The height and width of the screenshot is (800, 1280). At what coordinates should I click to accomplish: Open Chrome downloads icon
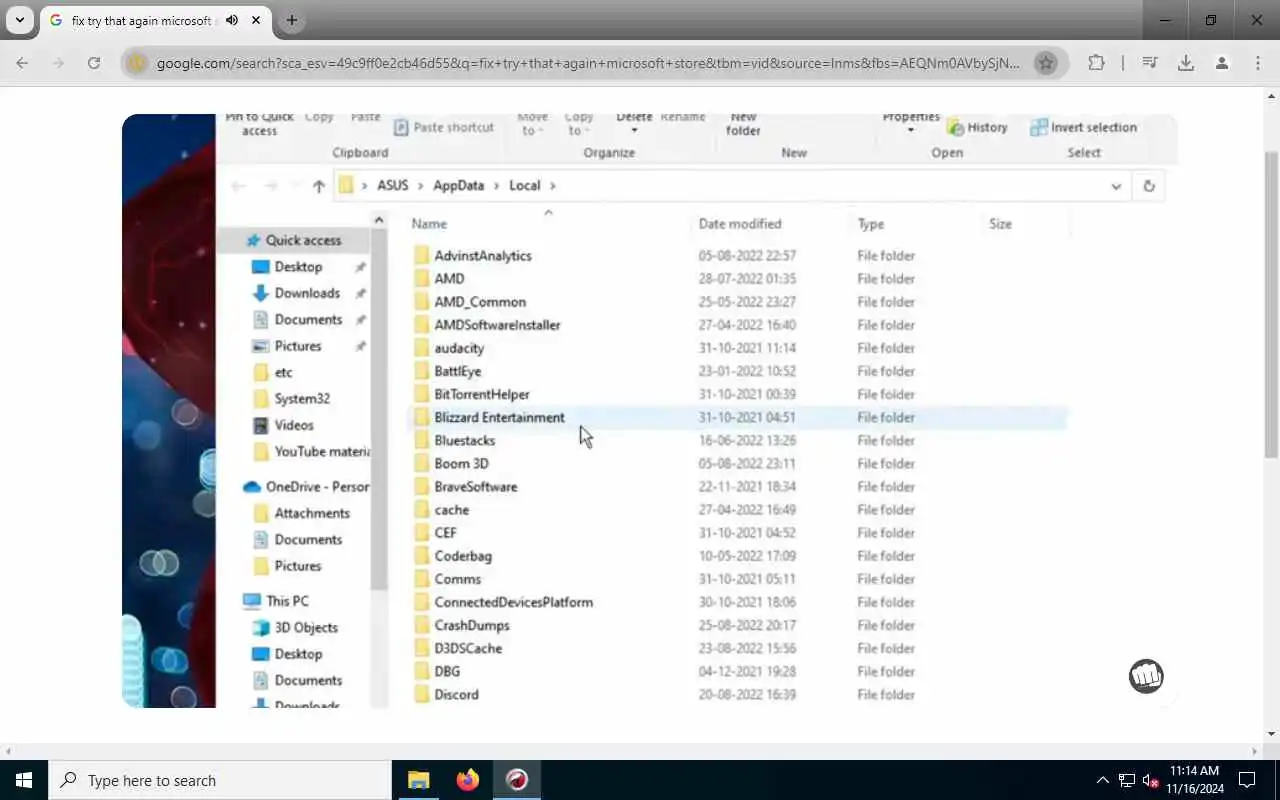tap(1186, 63)
